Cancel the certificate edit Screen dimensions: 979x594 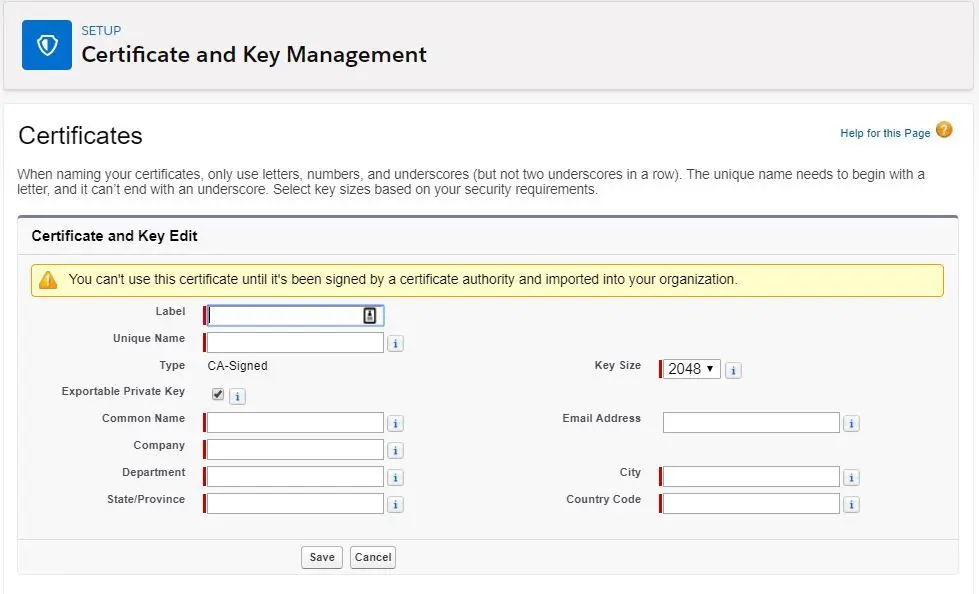(373, 557)
